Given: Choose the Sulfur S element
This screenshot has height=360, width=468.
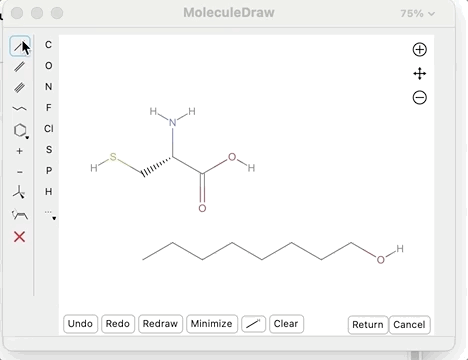Looking at the screenshot, I should 49,150.
